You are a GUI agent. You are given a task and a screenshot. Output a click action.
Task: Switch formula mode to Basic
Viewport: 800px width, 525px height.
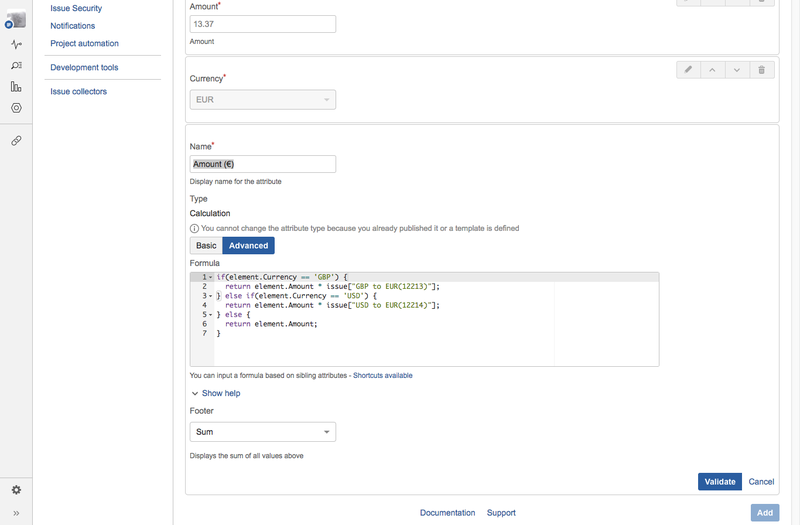[206, 245]
